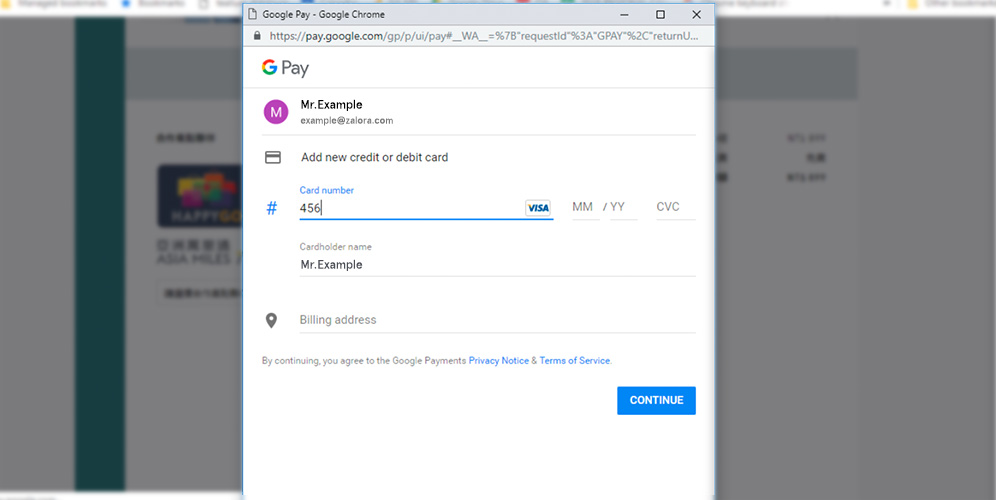Viewport: 996px width, 500px height.
Task: Click the YY expiry year field
Action: coord(623,207)
